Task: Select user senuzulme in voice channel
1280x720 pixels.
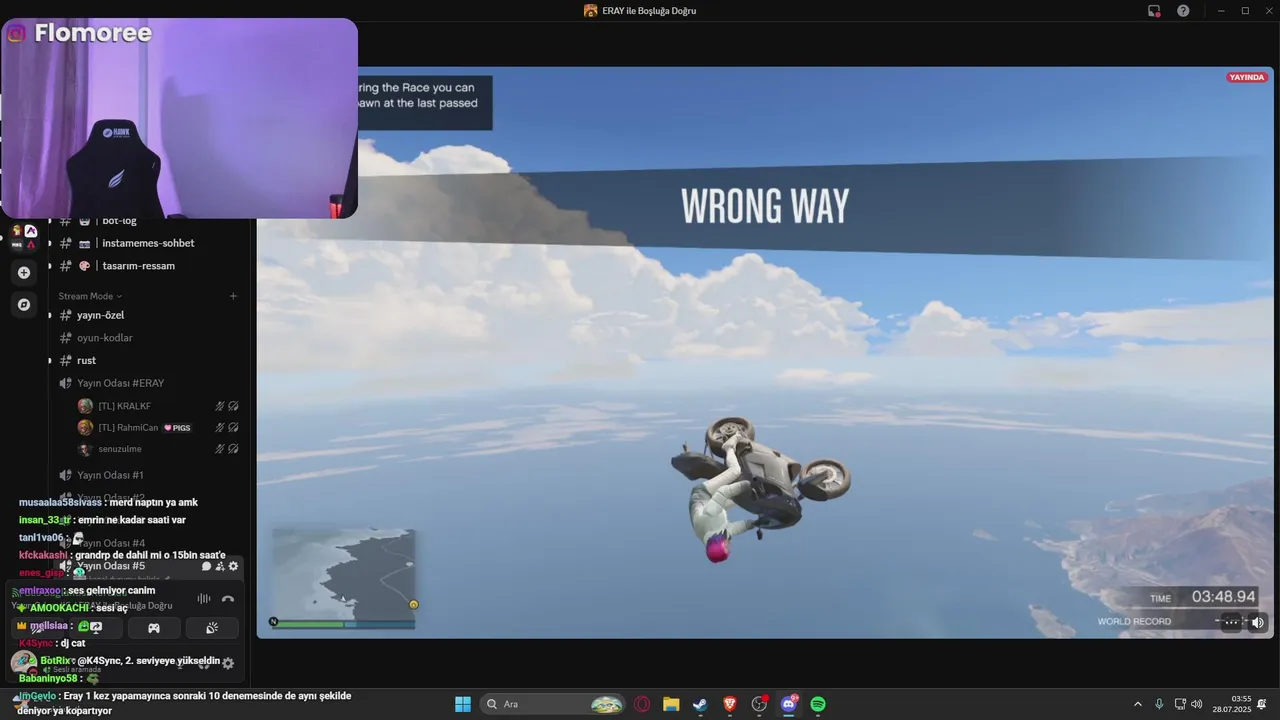Action: click(120, 450)
